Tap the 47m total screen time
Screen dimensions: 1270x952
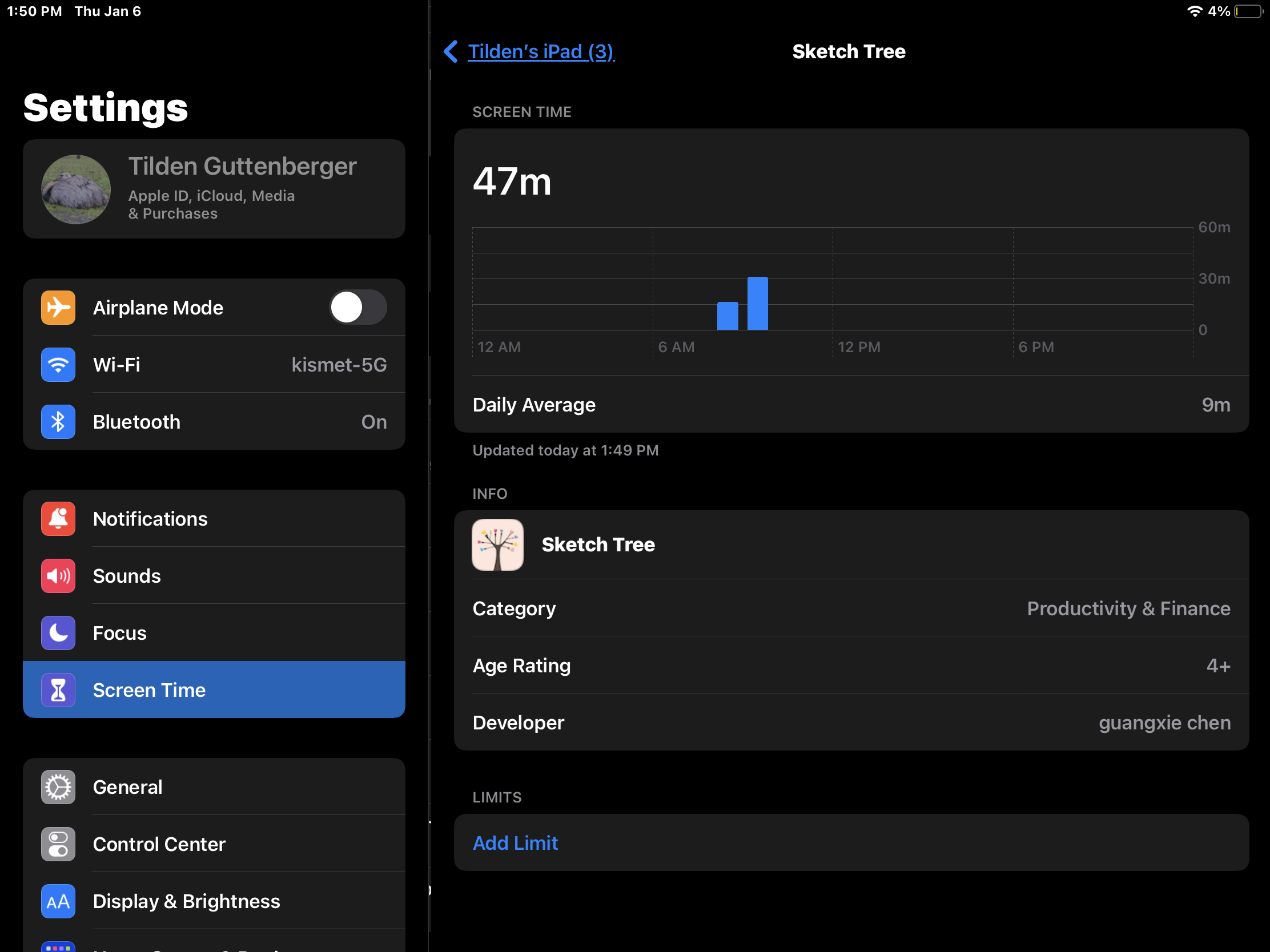(512, 182)
